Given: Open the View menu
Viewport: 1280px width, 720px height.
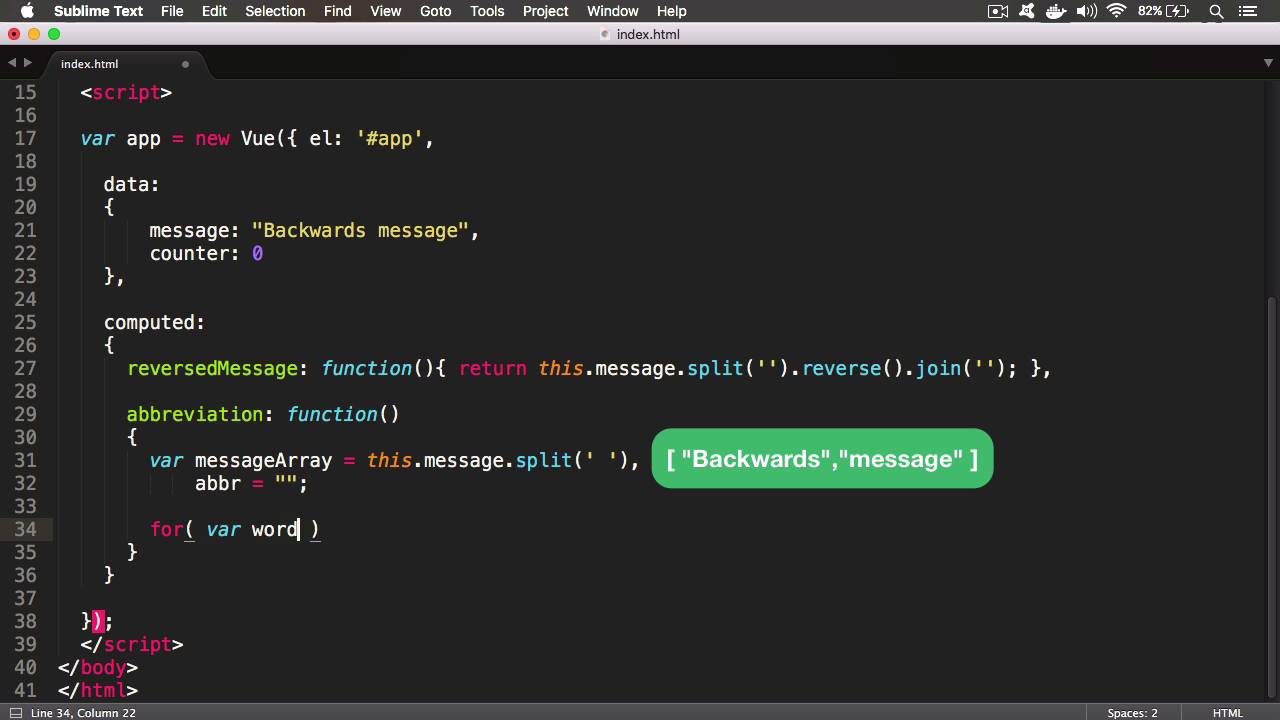Looking at the screenshot, I should [386, 11].
